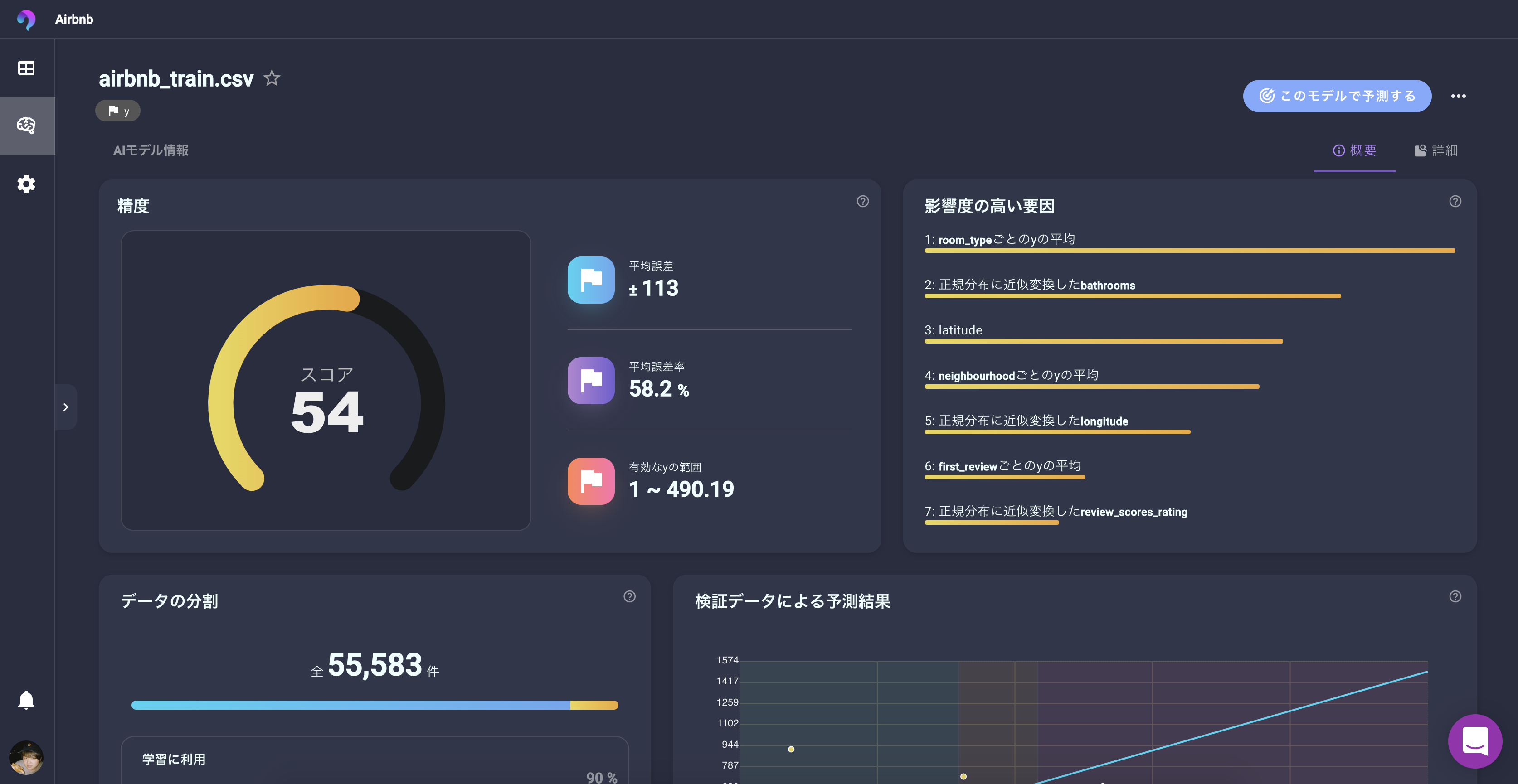Click the red 有効なyの範囲 flag icon
The height and width of the screenshot is (784, 1518).
pyautogui.click(x=591, y=481)
